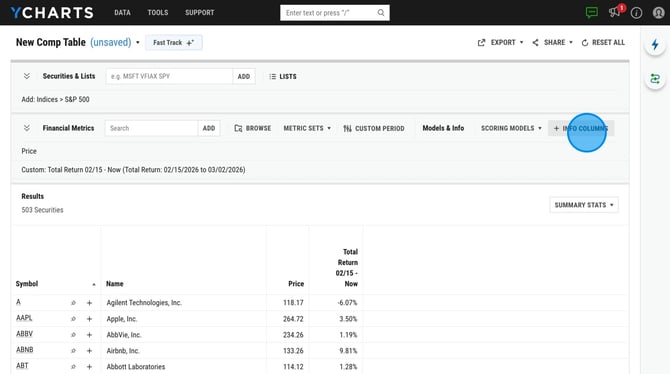Click the Price metric tag
The width and height of the screenshot is (670, 374).
coord(29,151)
